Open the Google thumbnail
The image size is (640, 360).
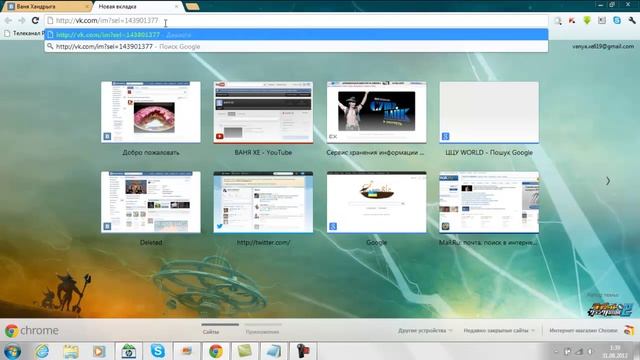376,202
